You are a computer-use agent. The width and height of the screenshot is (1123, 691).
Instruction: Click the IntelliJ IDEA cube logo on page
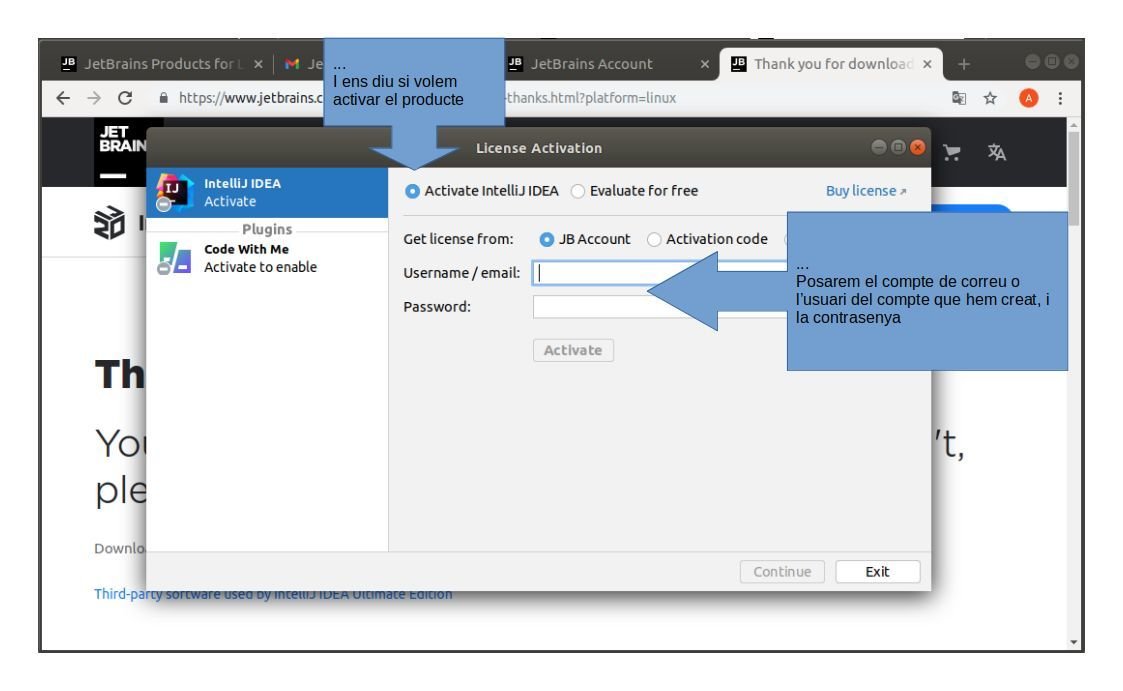click(110, 223)
